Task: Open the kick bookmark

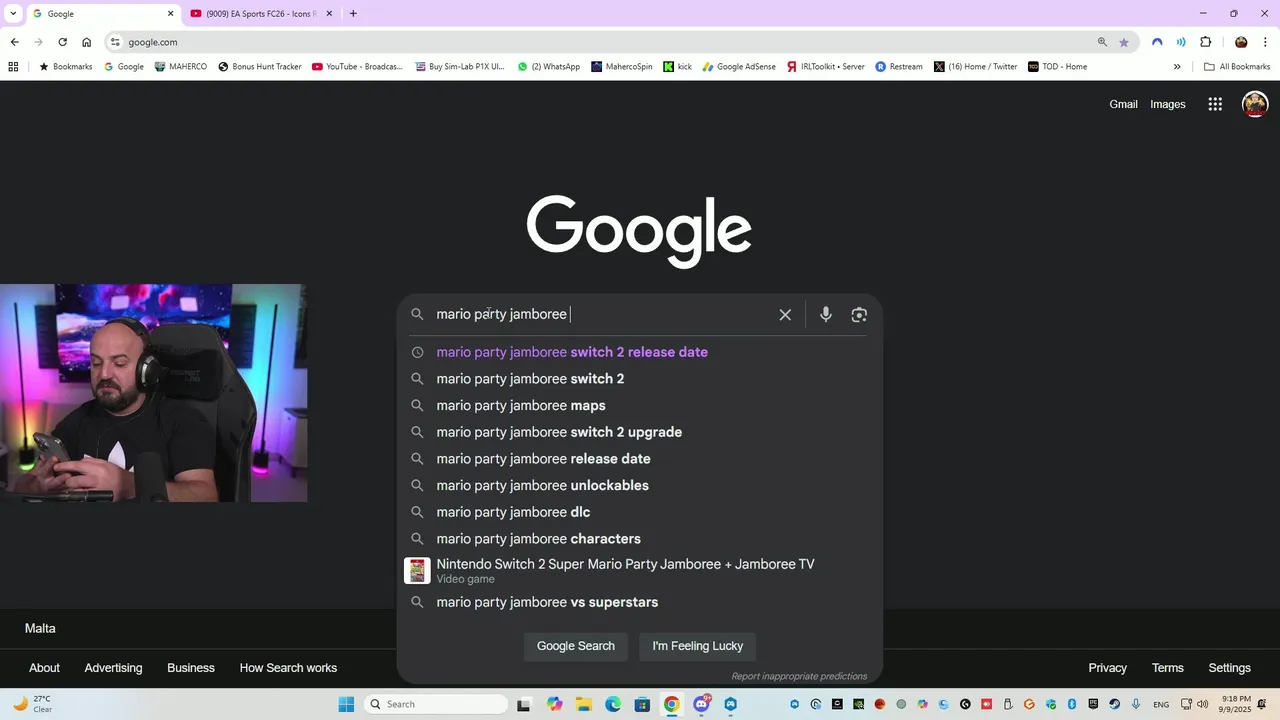Action: point(677,67)
